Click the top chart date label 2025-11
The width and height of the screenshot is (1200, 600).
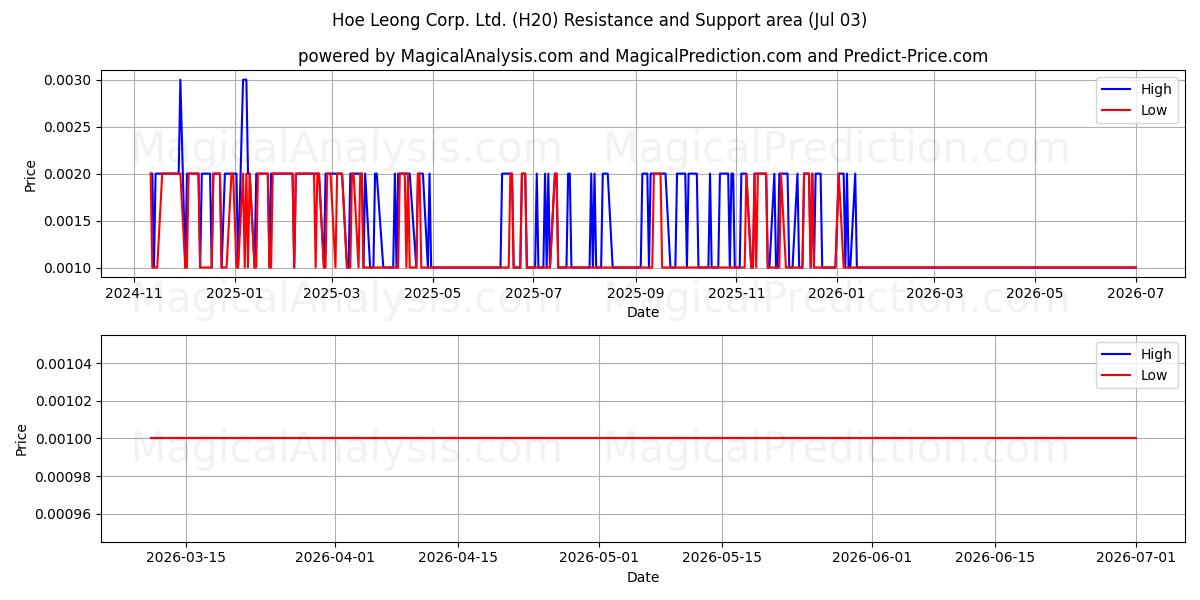tap(736, 293)
